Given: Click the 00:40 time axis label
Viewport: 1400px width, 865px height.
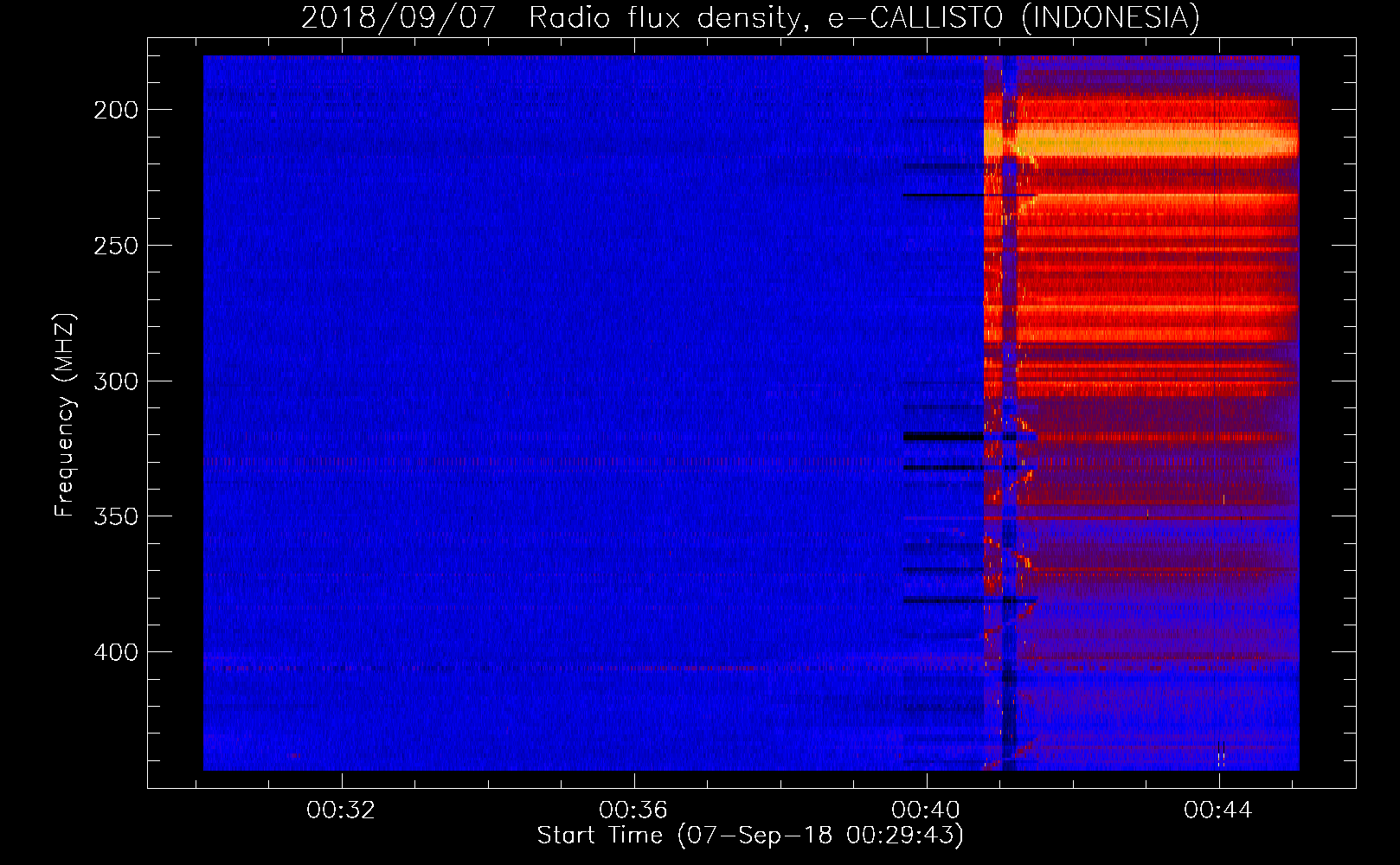Looking at the screenshot, I should [x=926, y=811].
